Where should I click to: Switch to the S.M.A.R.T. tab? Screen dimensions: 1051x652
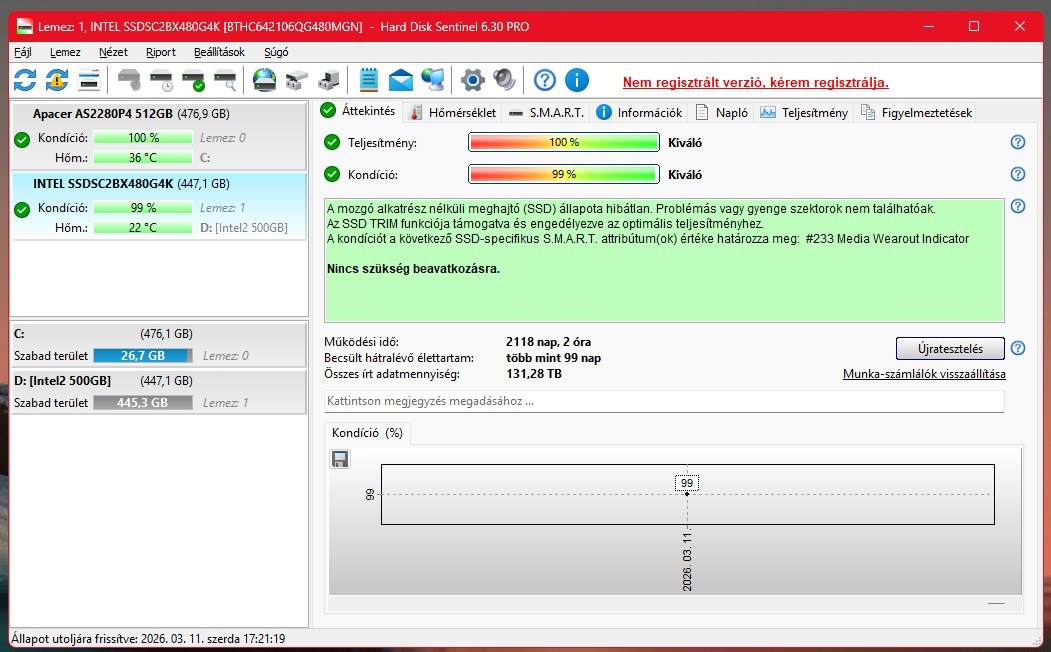[546, 113]
